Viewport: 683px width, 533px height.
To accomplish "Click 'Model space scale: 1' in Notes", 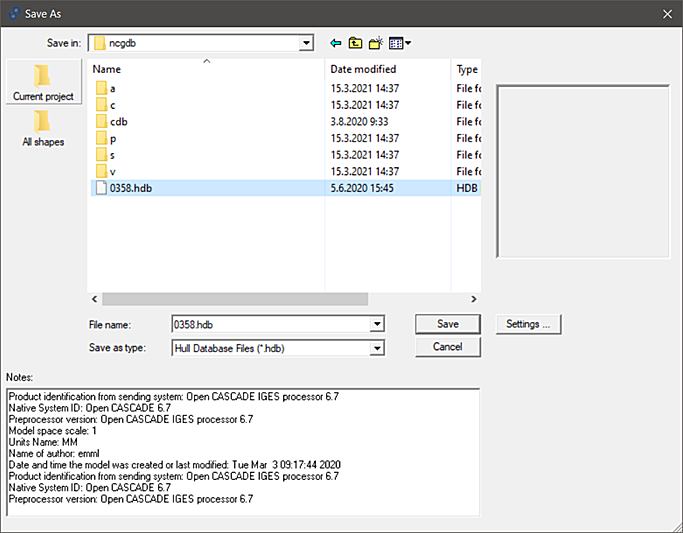I will click(x=53, y=431).
